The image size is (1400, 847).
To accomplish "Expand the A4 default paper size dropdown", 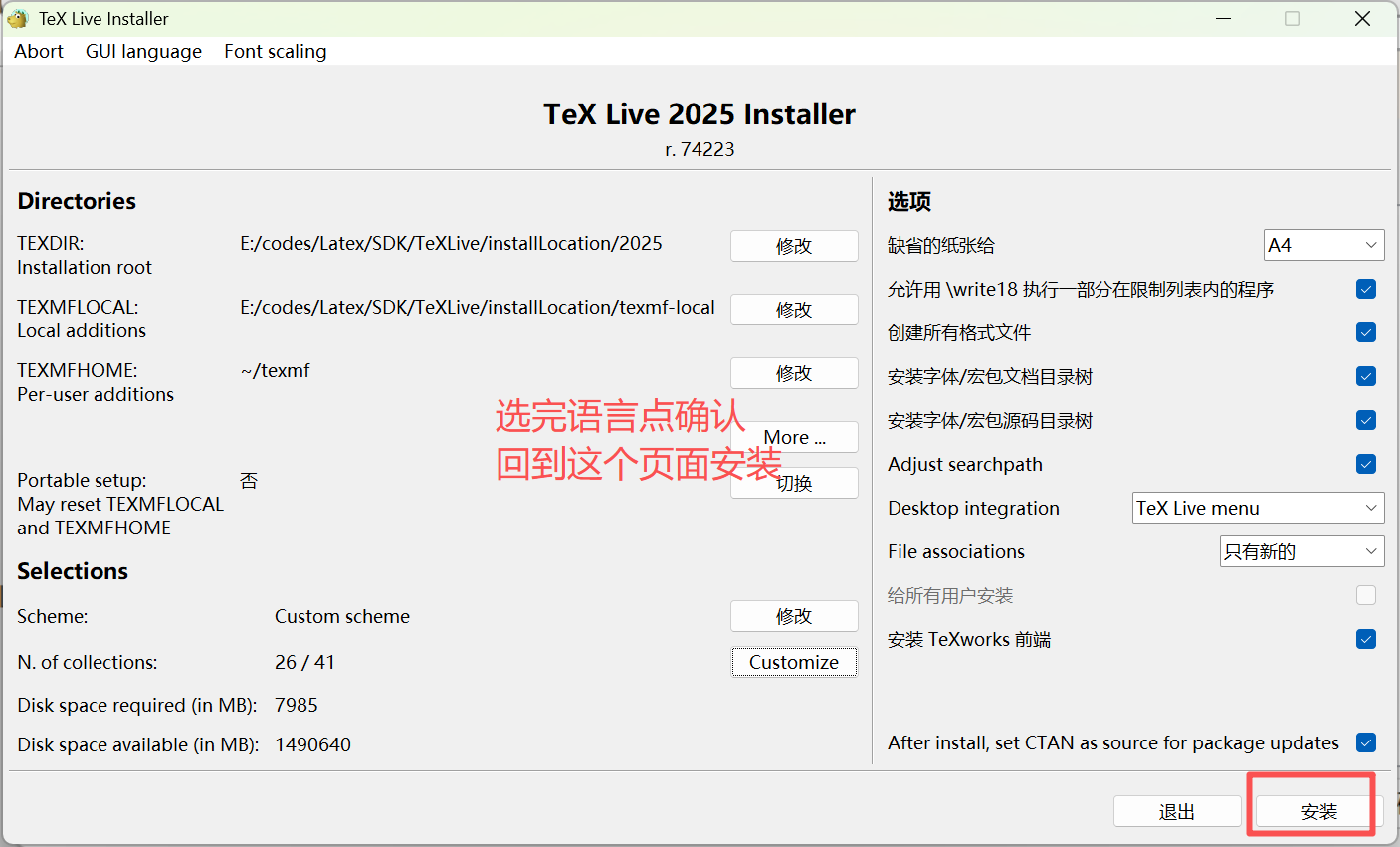I will [1322, 245].
